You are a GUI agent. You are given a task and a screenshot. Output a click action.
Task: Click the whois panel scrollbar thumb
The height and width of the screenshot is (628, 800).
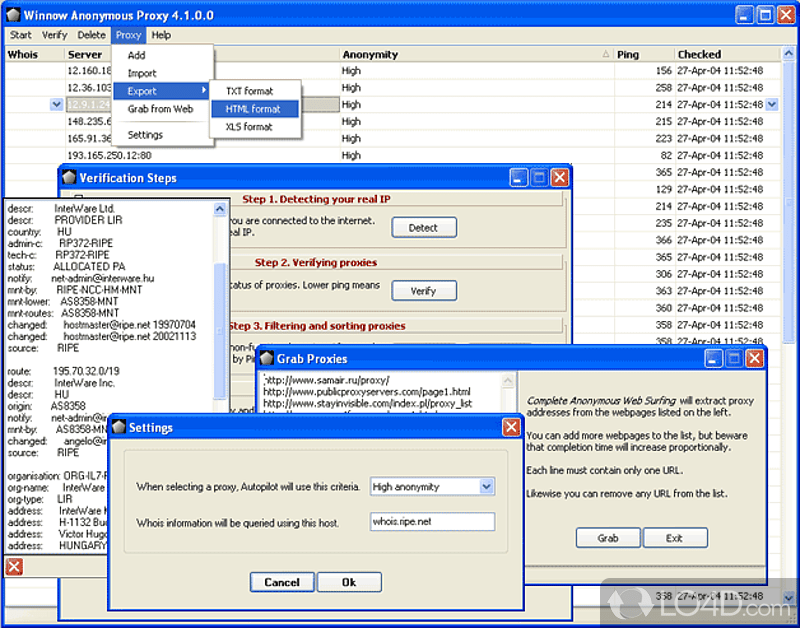220,330
